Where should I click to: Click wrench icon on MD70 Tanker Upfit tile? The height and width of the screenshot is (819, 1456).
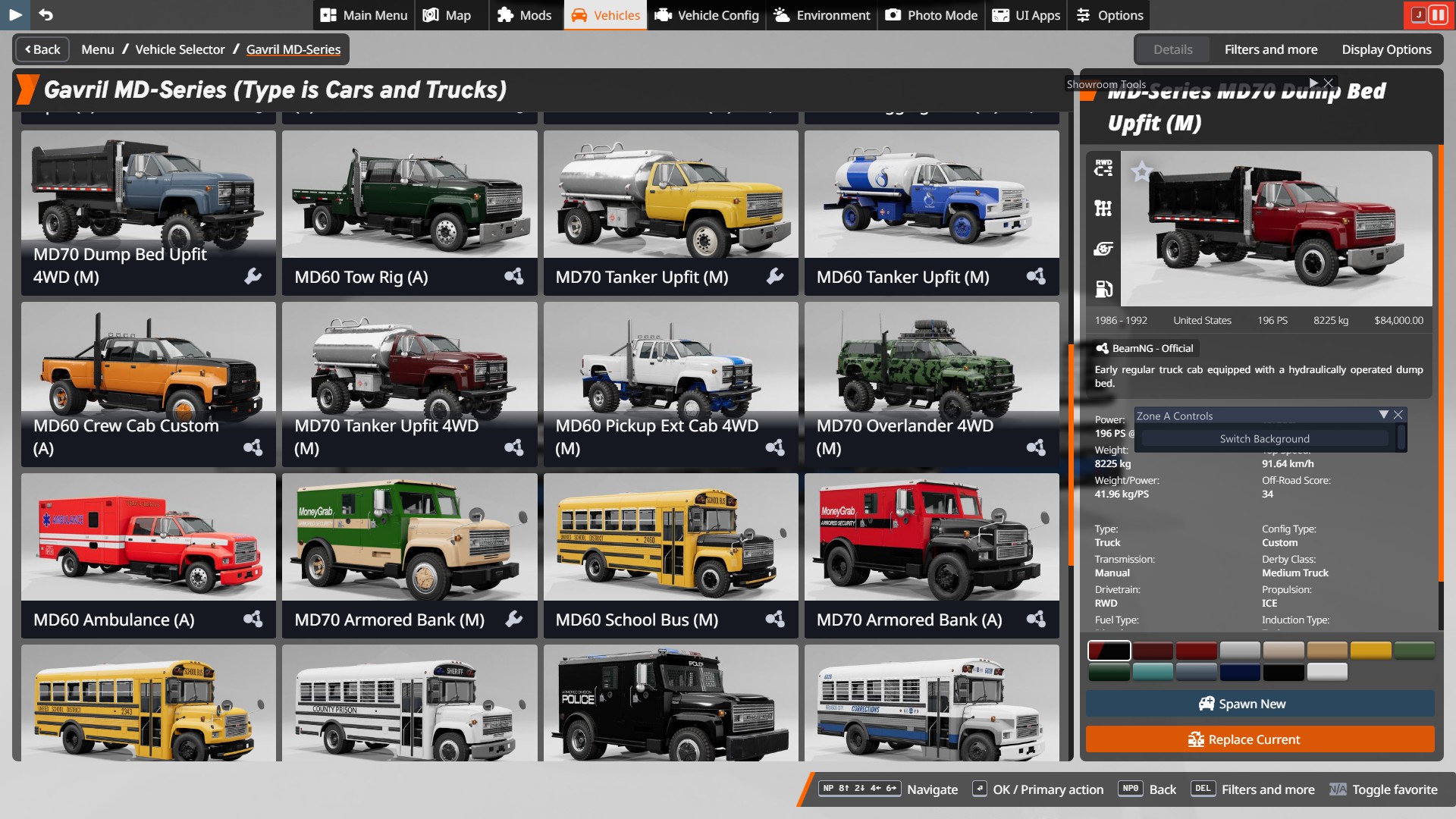(x=775, y=277)
